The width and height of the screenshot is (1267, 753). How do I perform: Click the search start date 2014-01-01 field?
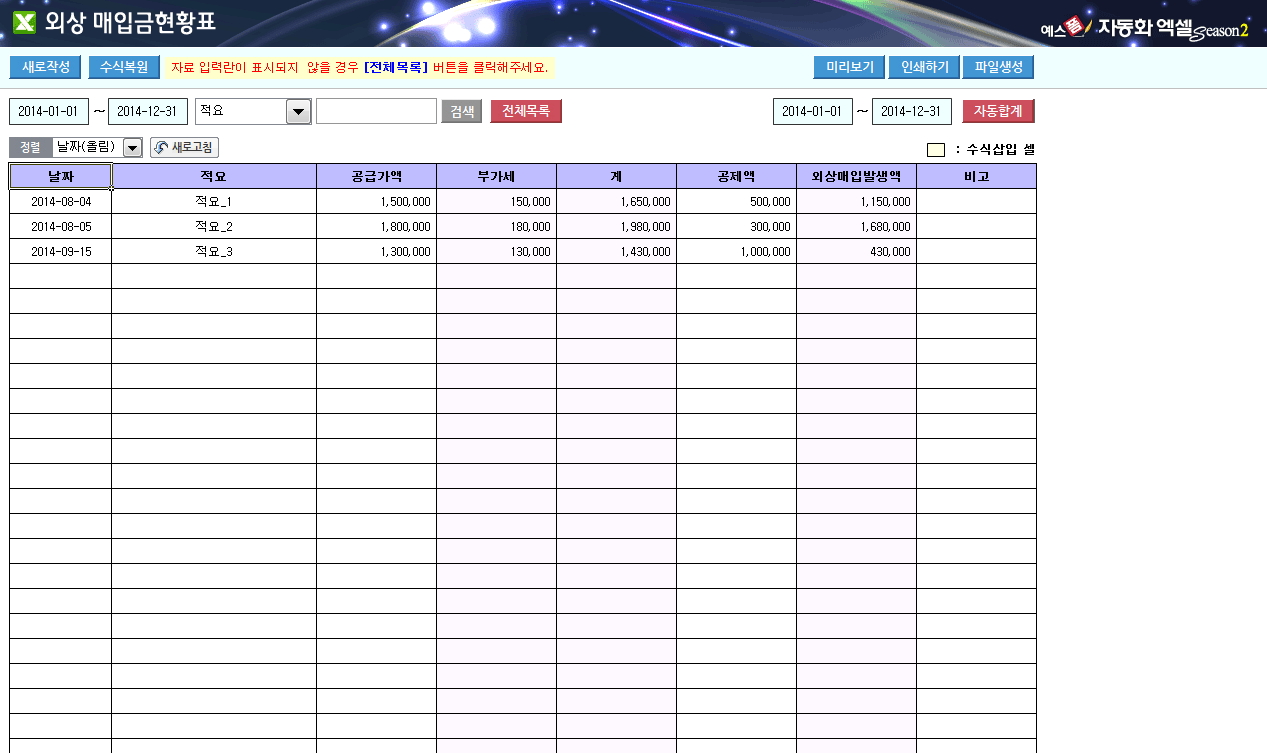pos(49,111)
